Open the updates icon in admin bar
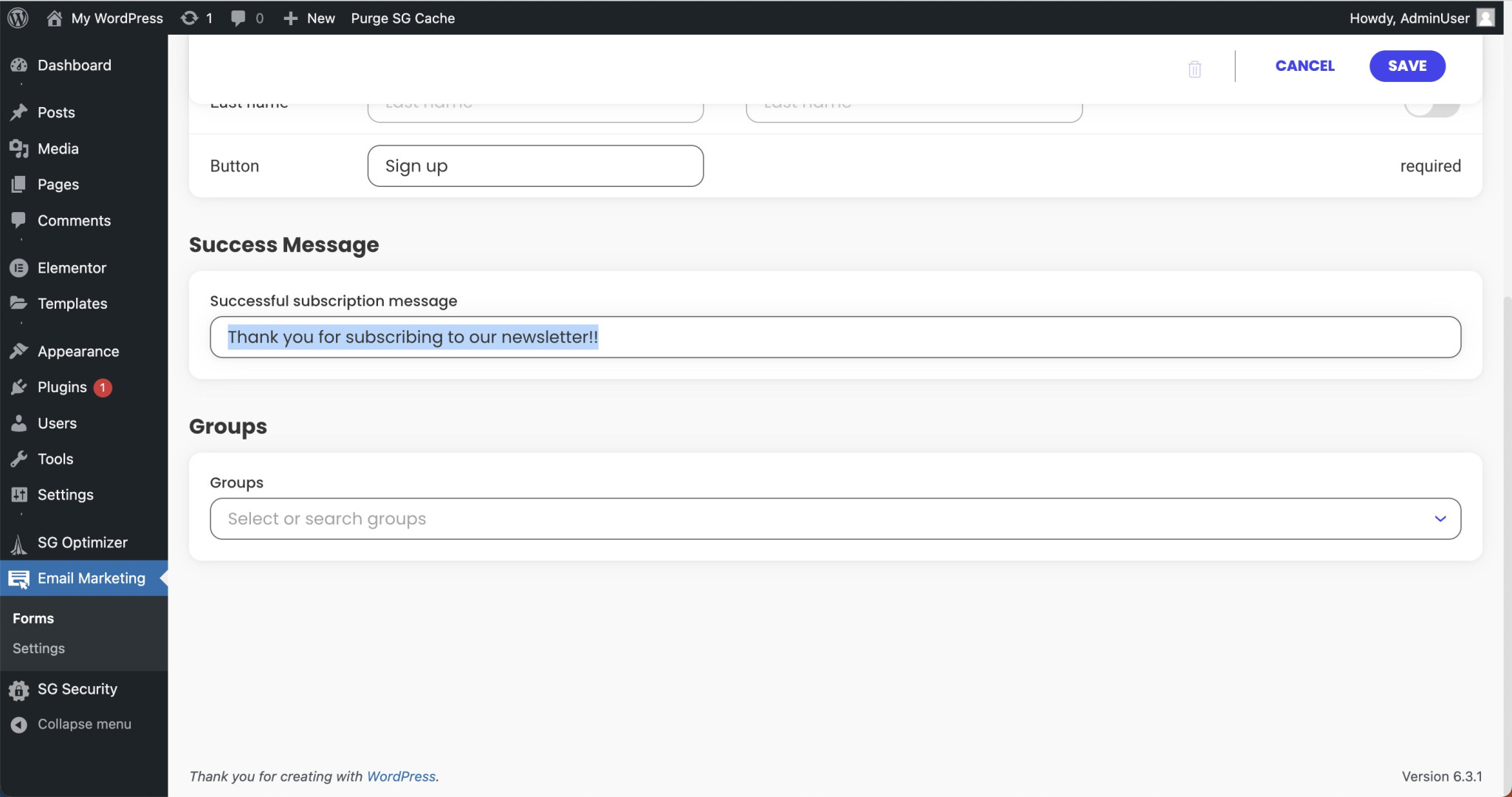1512x797 pixels. (190, 18)
